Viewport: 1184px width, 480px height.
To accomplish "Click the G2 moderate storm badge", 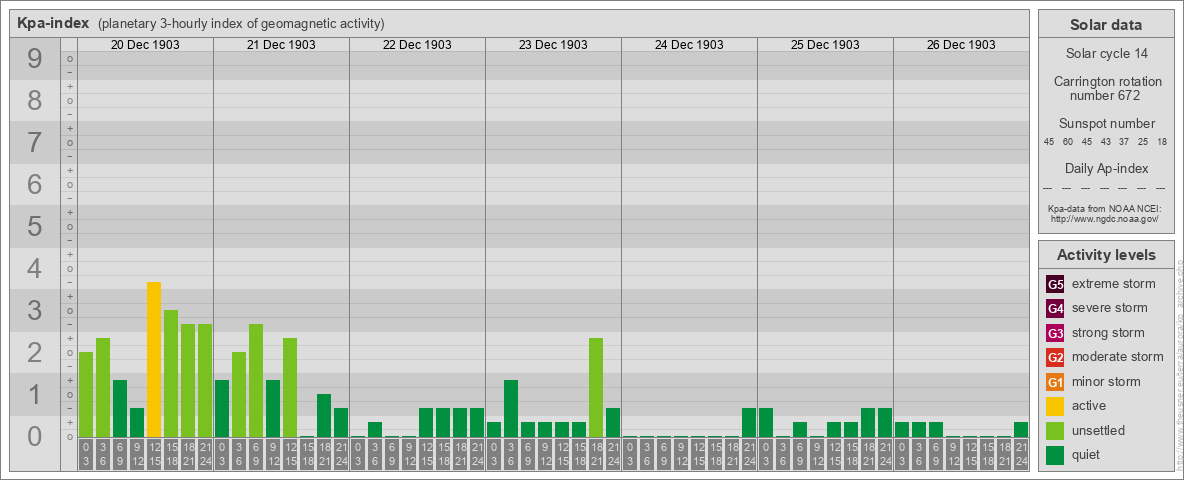I will click(1055, 357).
